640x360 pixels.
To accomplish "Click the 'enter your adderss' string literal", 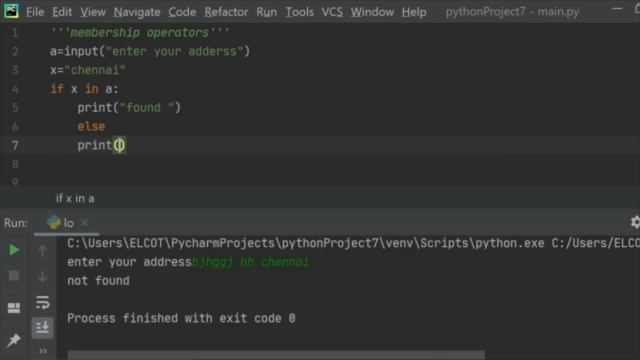I will [174, 51].
